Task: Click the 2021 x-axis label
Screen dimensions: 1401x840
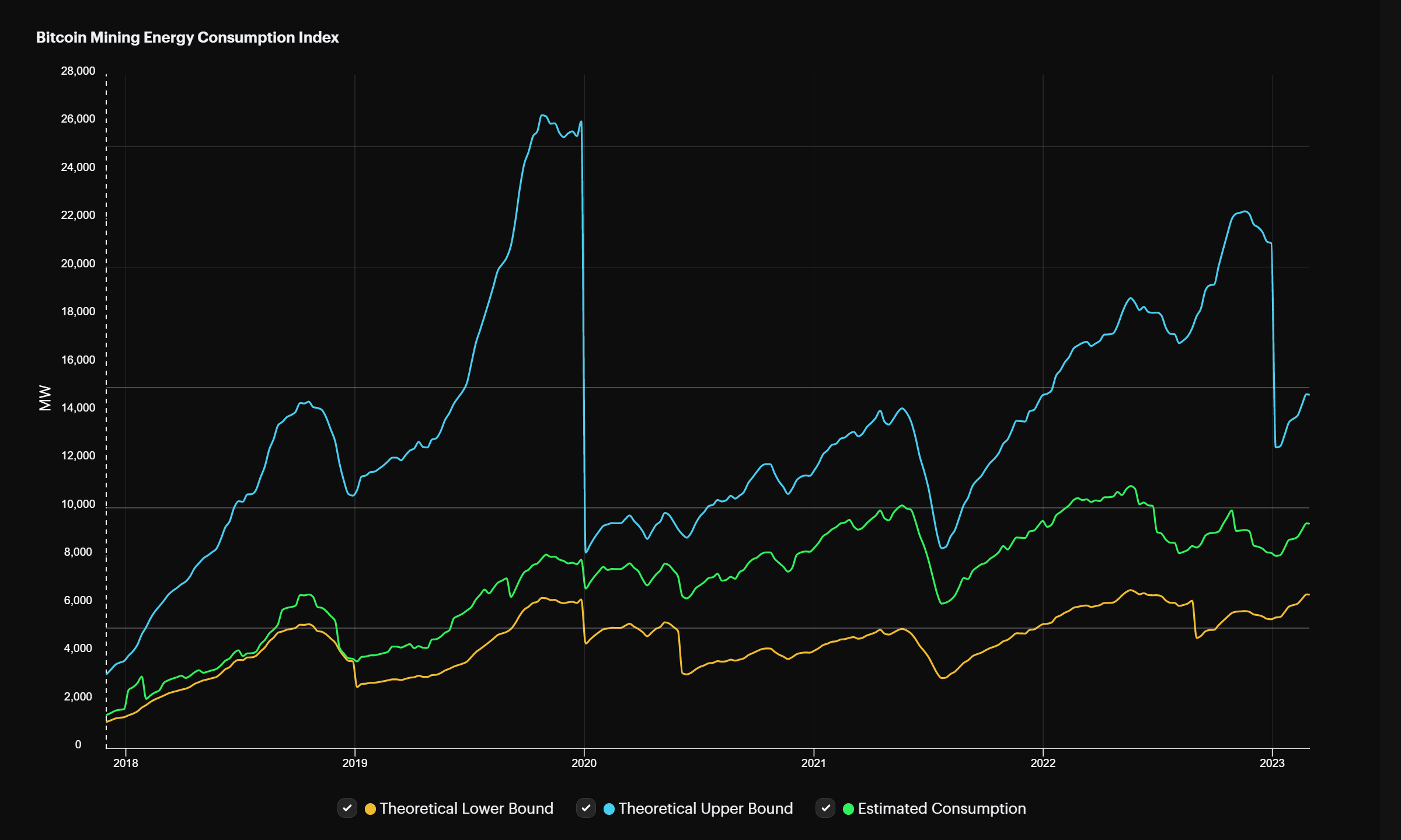Action: 814,763
